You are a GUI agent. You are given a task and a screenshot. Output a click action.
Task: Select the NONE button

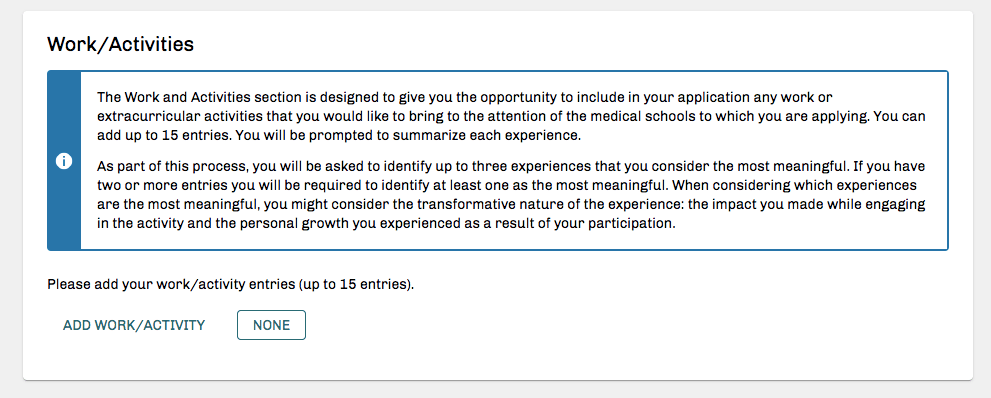click(x=271, y=325)
